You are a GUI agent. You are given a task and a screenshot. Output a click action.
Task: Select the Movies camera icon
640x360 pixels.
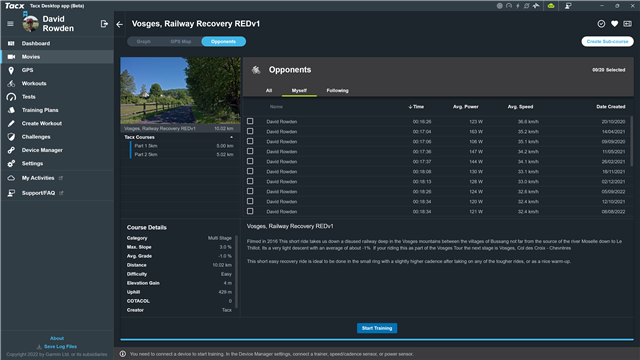(11, 57)
